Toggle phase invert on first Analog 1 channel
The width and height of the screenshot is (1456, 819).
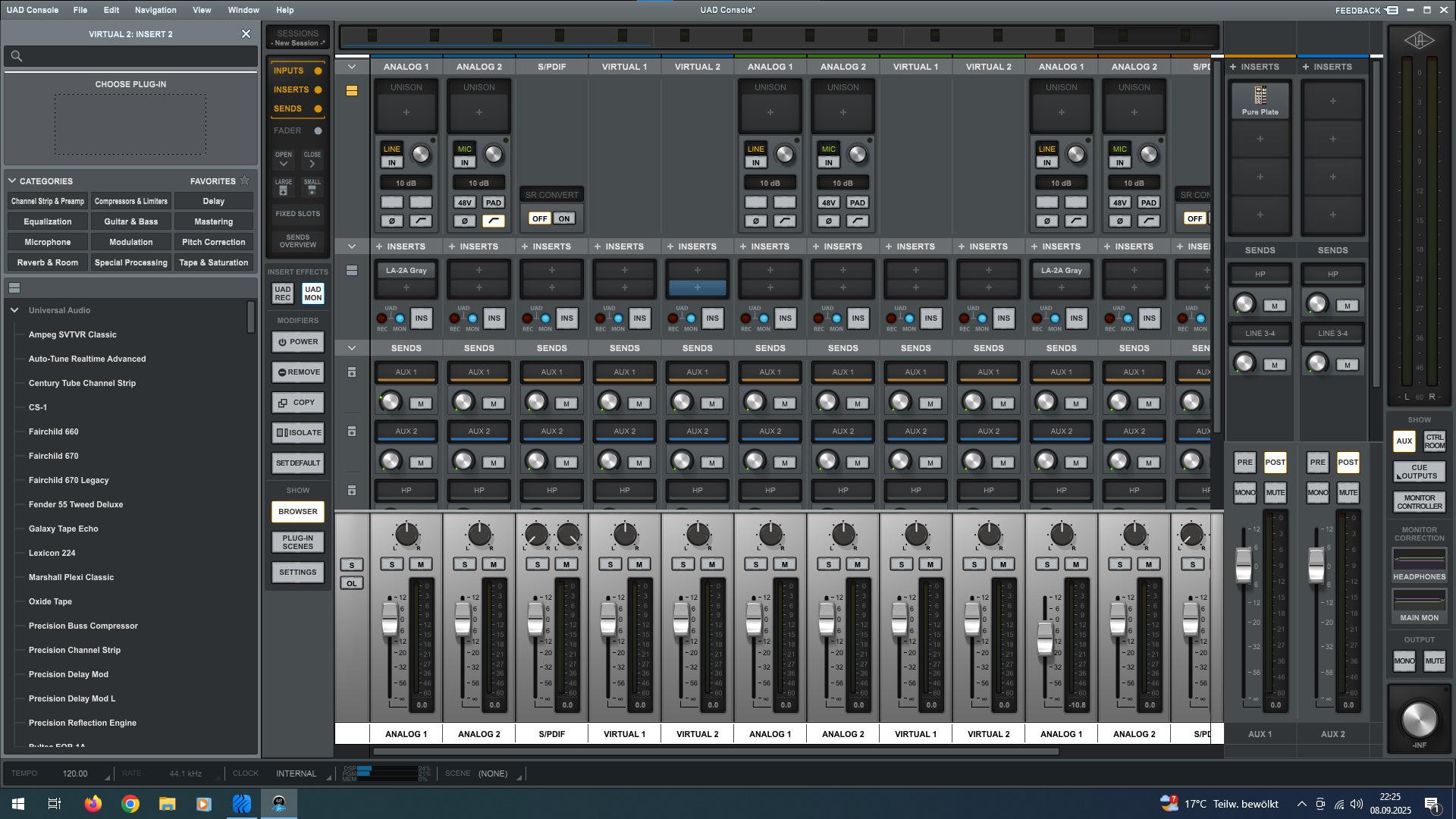click(x=391, y=221)
